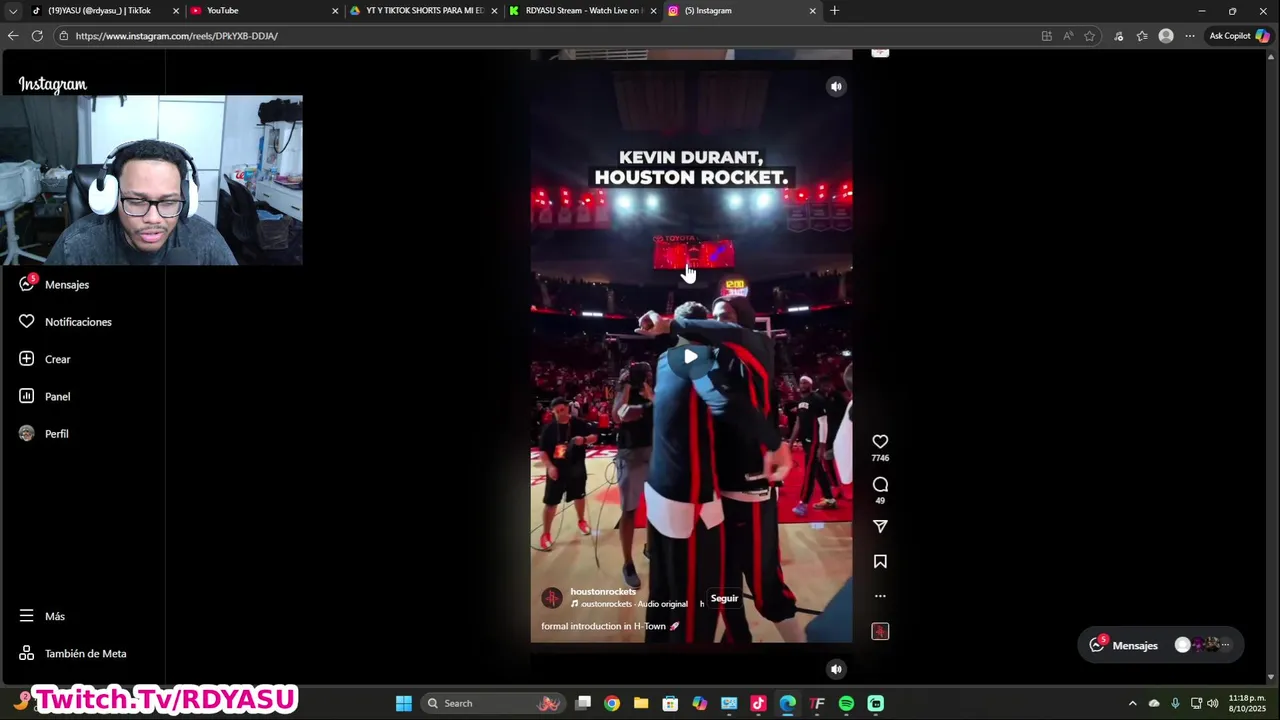Open a new browser tab with plus button
Image resolution: width=1280 pixels, height=720 pixels.
834,11
